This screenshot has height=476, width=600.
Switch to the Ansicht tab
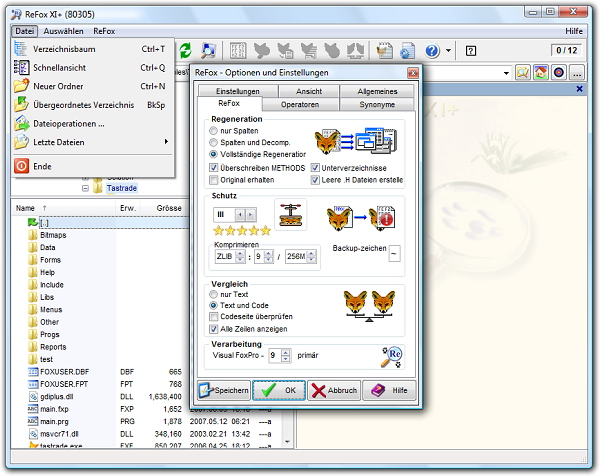(x=309, y=91)
